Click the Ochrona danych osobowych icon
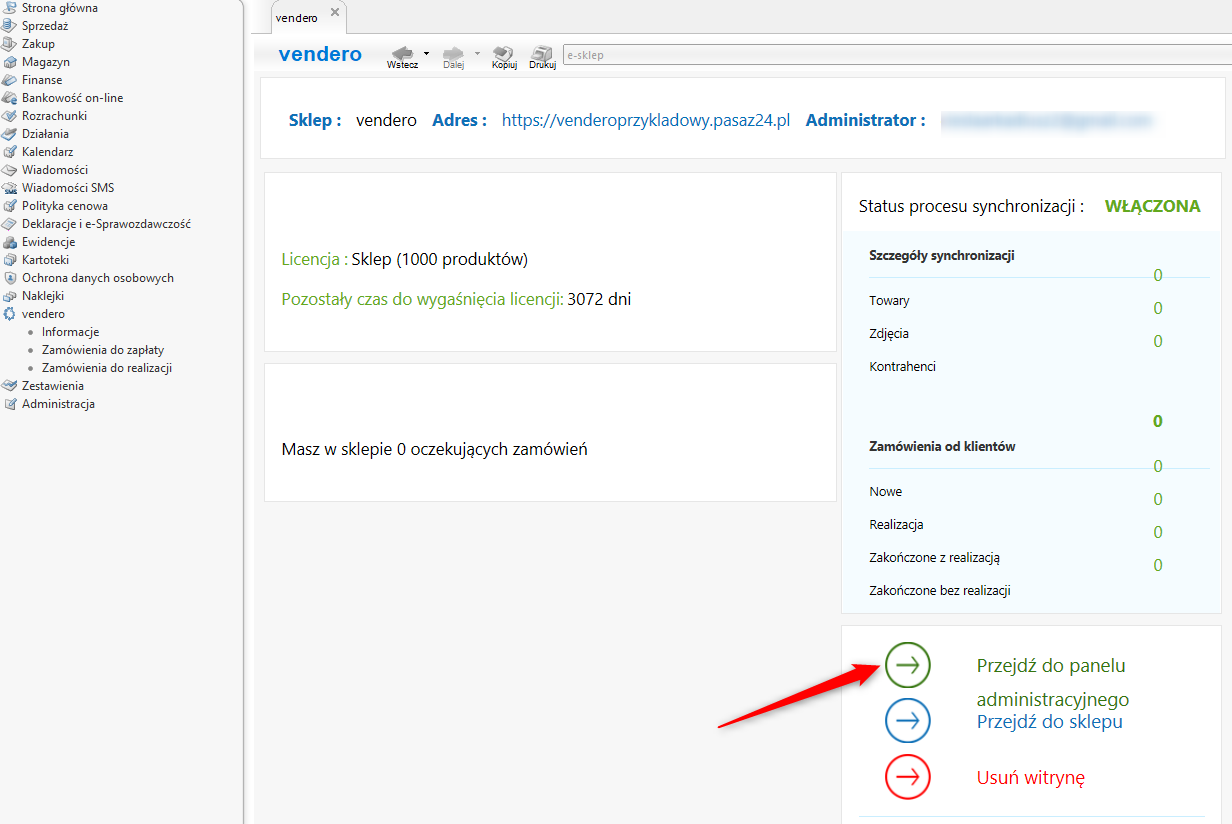This screenshot has height=824, width=1232. point(10,278)
